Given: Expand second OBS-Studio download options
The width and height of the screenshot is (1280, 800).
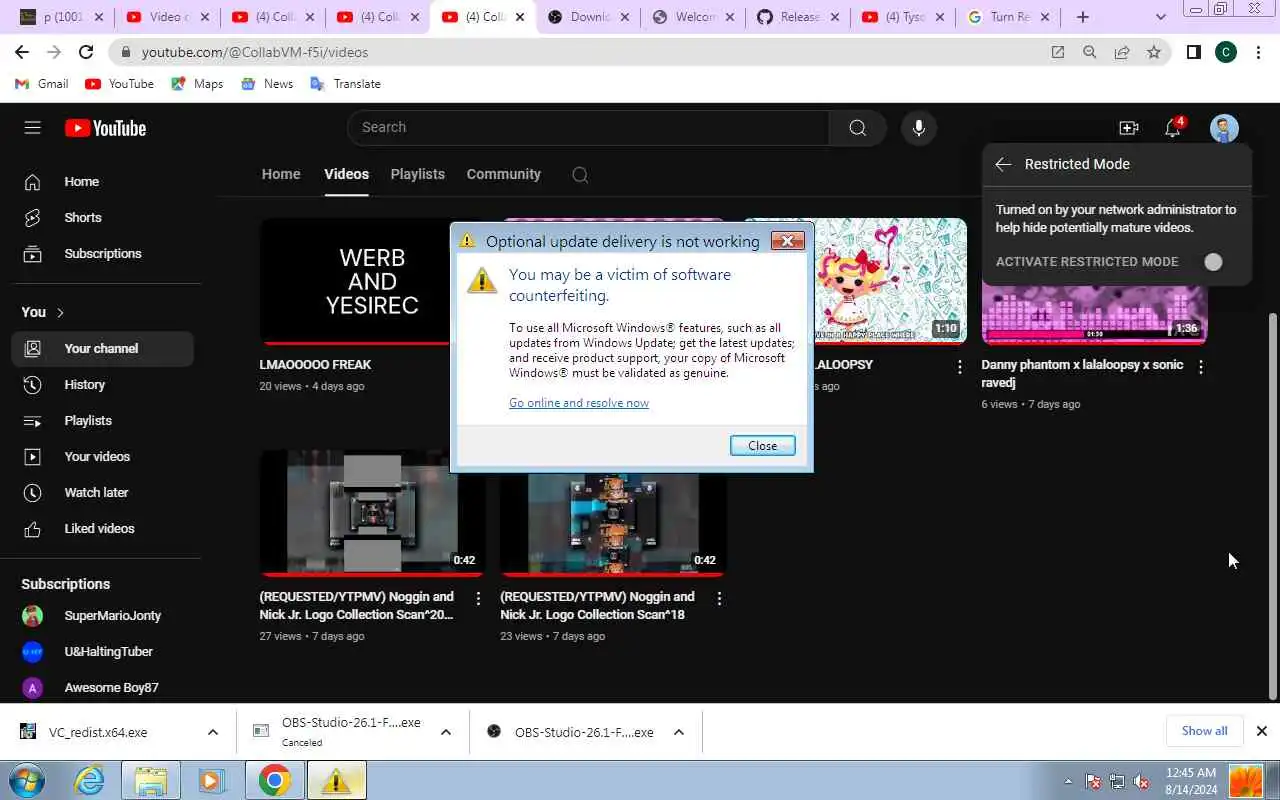Looking at the screenshot, I should click(x=679, y=732).
